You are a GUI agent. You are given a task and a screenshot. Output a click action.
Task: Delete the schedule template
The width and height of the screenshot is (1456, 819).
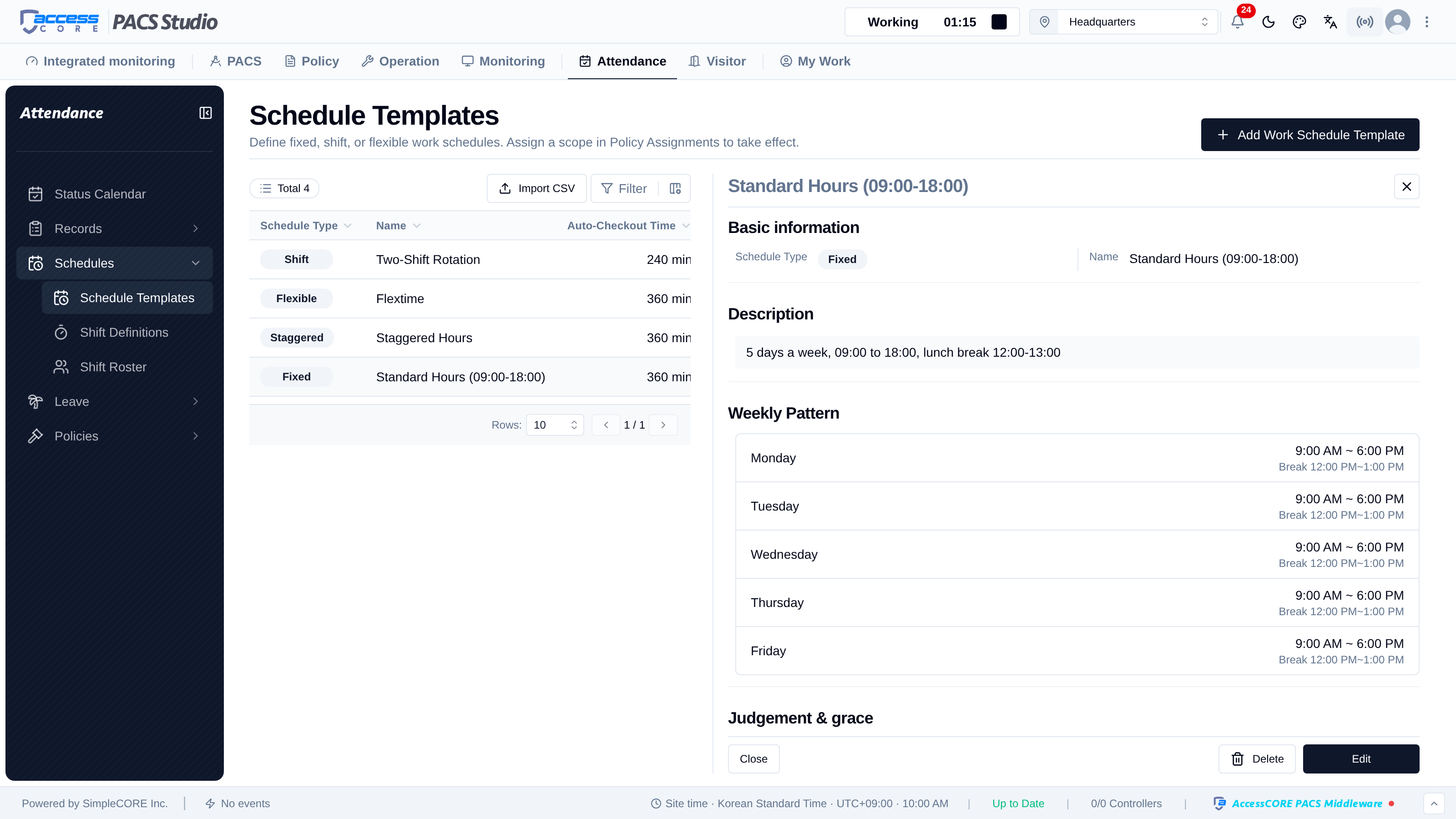pyautogui.click(x=1256, y=758)
